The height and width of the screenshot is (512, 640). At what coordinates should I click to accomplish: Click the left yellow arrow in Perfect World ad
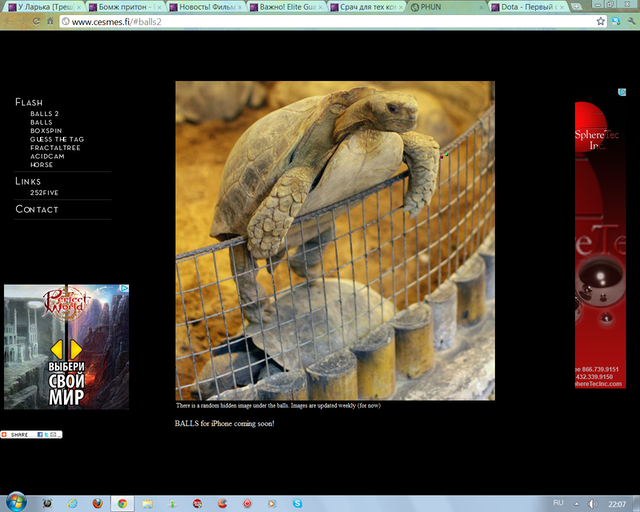(57, 349)
